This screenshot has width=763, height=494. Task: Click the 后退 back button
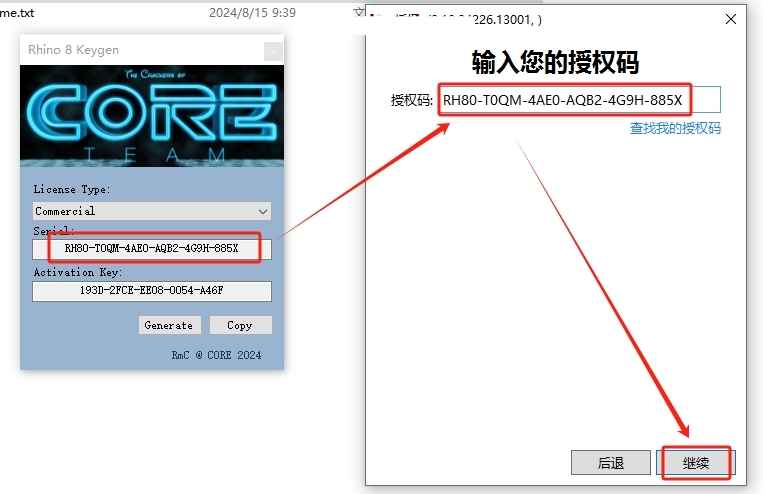611,462
